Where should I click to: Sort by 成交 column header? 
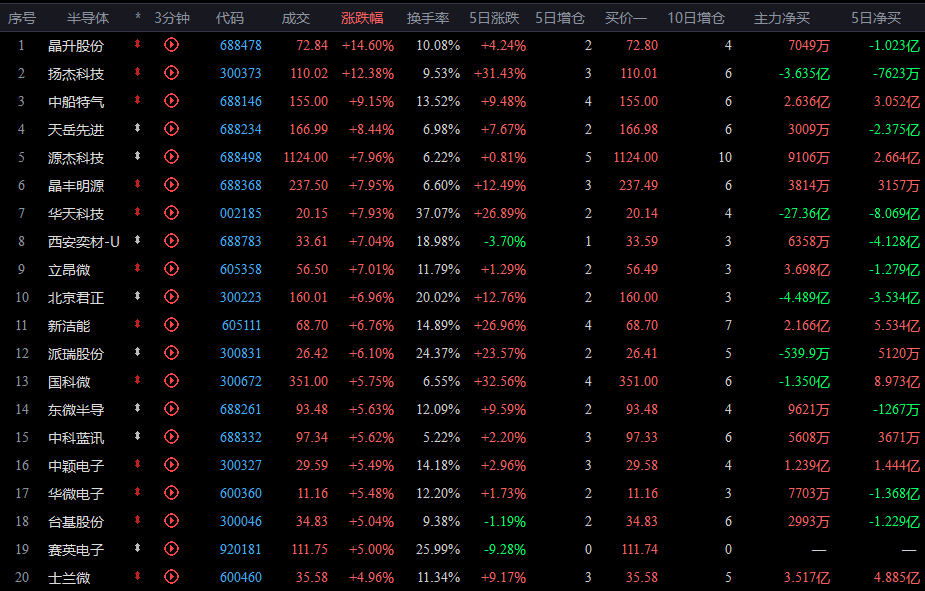click(x=296, y=18)
